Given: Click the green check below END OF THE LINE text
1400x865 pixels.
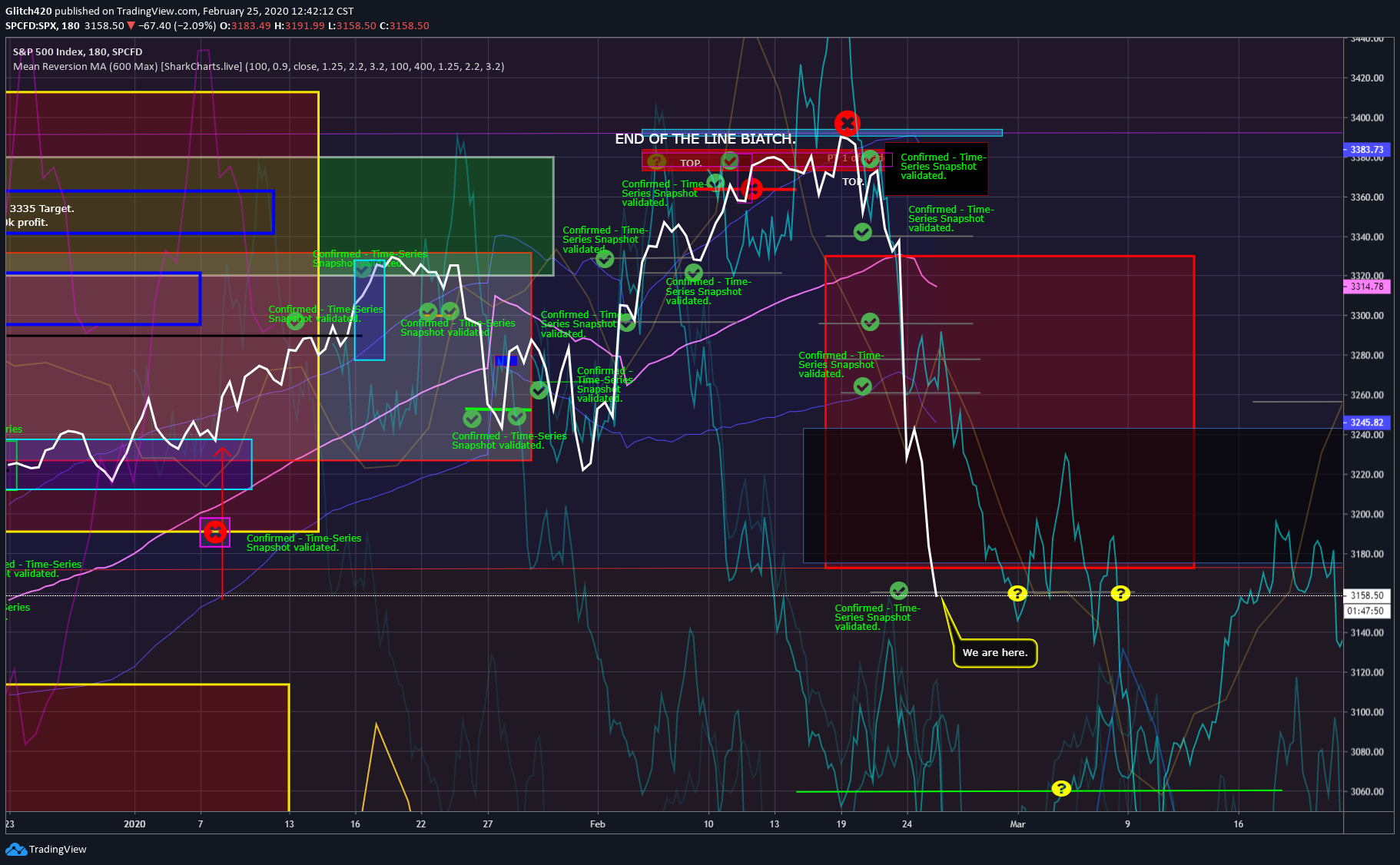Looking at the screenshot, I should pos(730,161).
